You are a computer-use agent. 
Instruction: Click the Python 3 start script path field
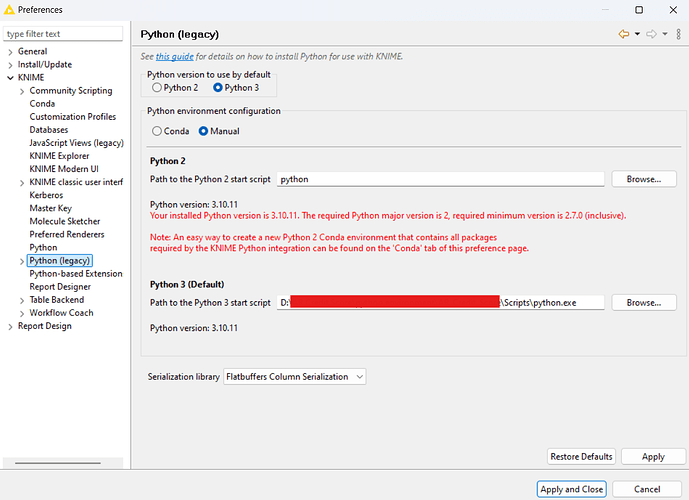440,303
